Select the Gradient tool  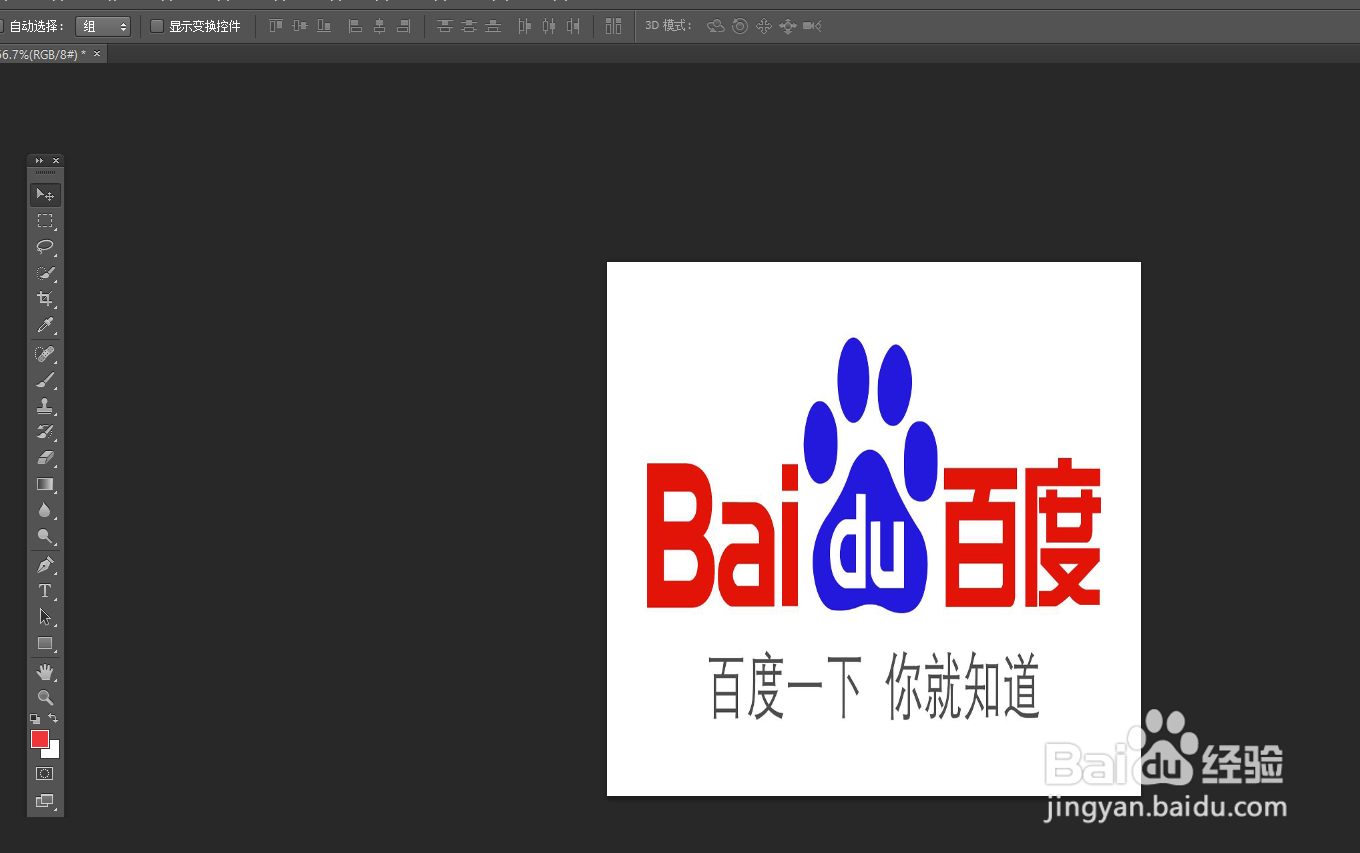tap(45, 484)
